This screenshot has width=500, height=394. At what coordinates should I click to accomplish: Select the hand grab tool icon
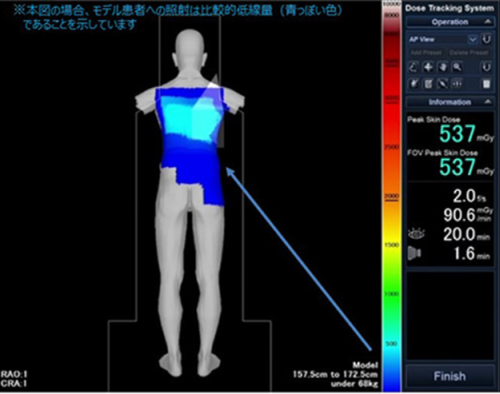point(443,67)
